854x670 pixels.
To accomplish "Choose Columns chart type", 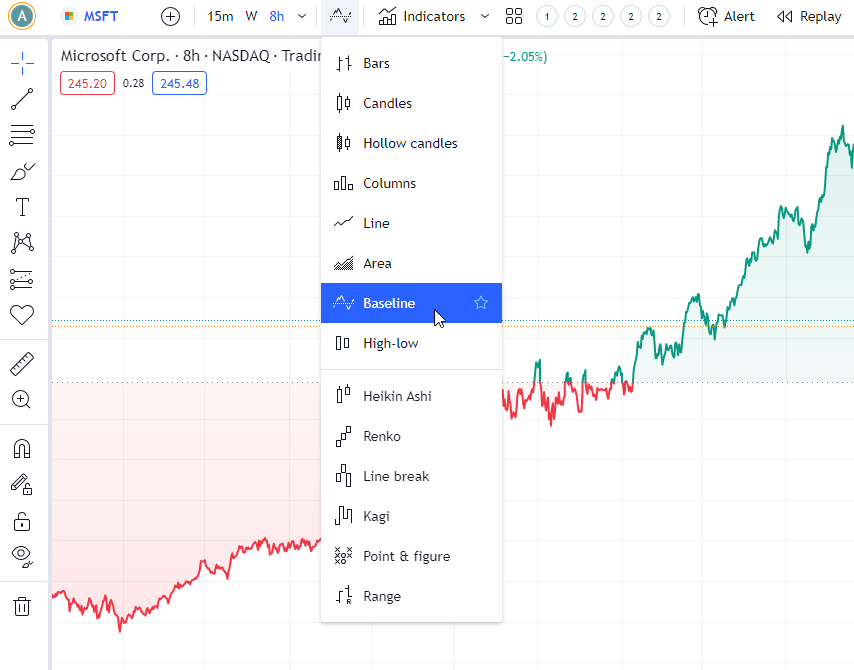I will [x=411, y=183].
